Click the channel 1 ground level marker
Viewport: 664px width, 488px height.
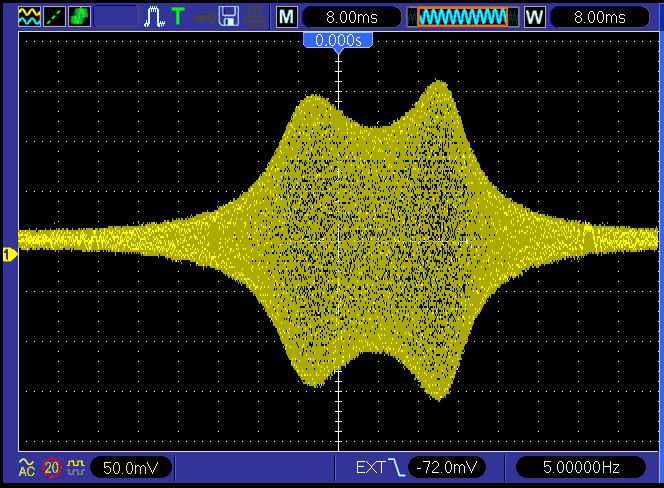click(x=9, y=255)
